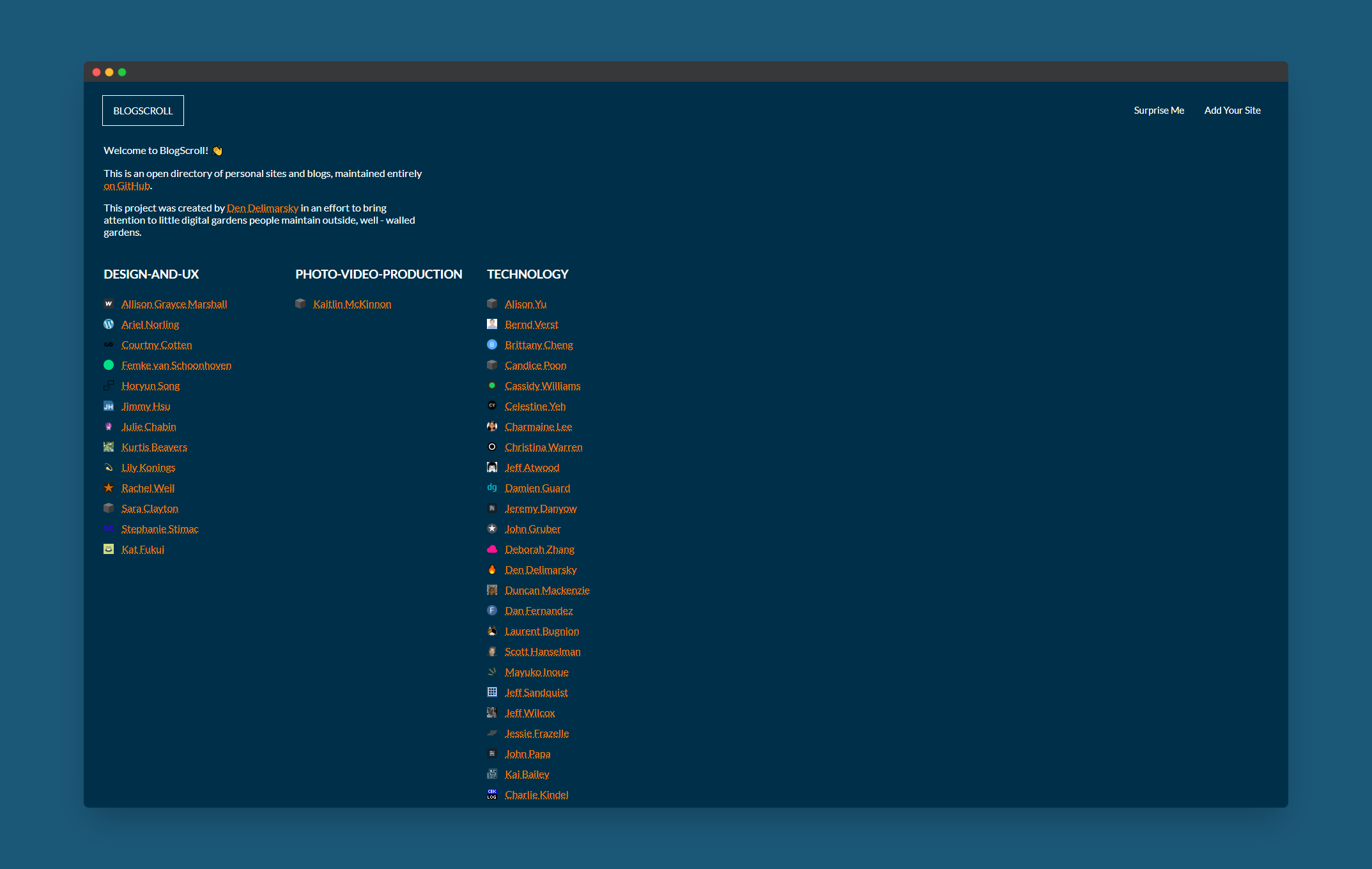The image size is (1372, 869).
Task: Open Den Delimarsky's personal site link
Action: [x=540, y=569]
